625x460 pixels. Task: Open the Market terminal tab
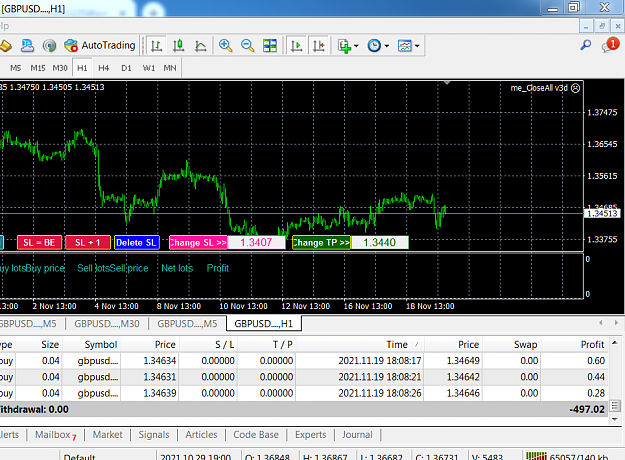(108, 435)
